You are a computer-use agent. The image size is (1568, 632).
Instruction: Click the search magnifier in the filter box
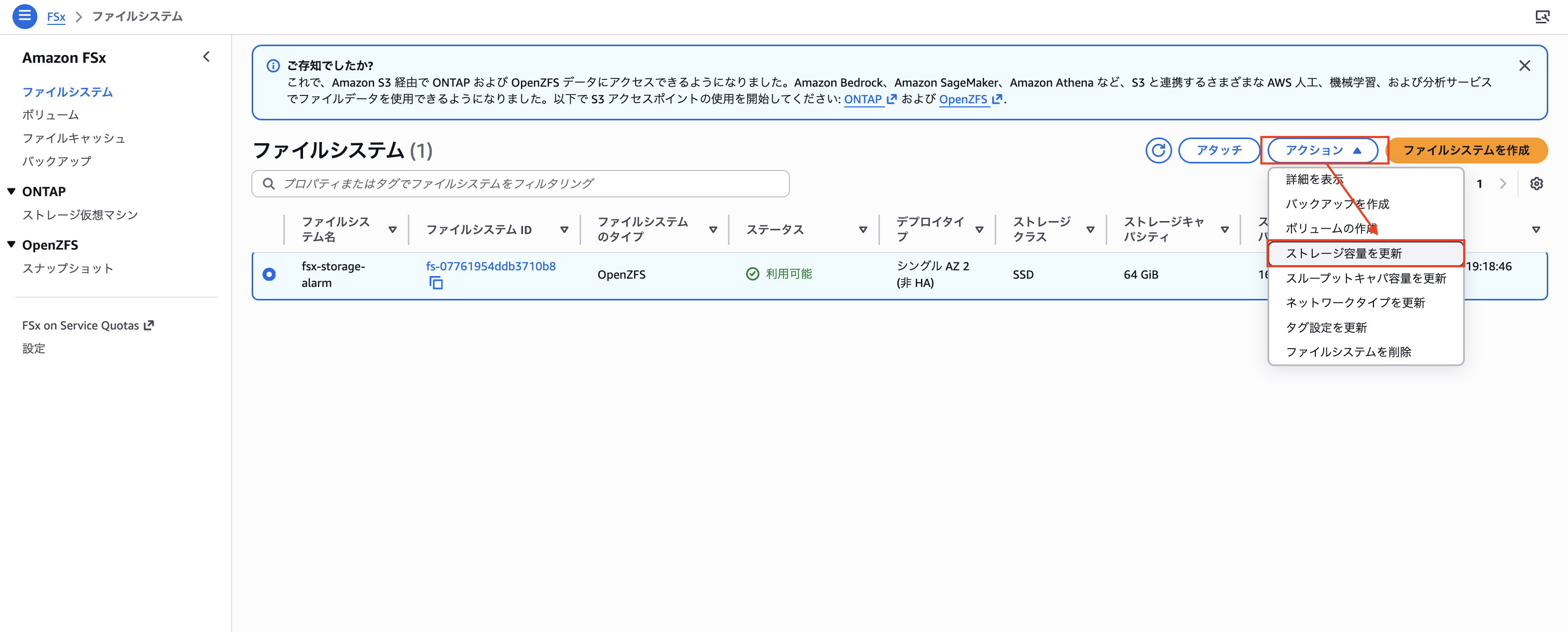(269, 183)
